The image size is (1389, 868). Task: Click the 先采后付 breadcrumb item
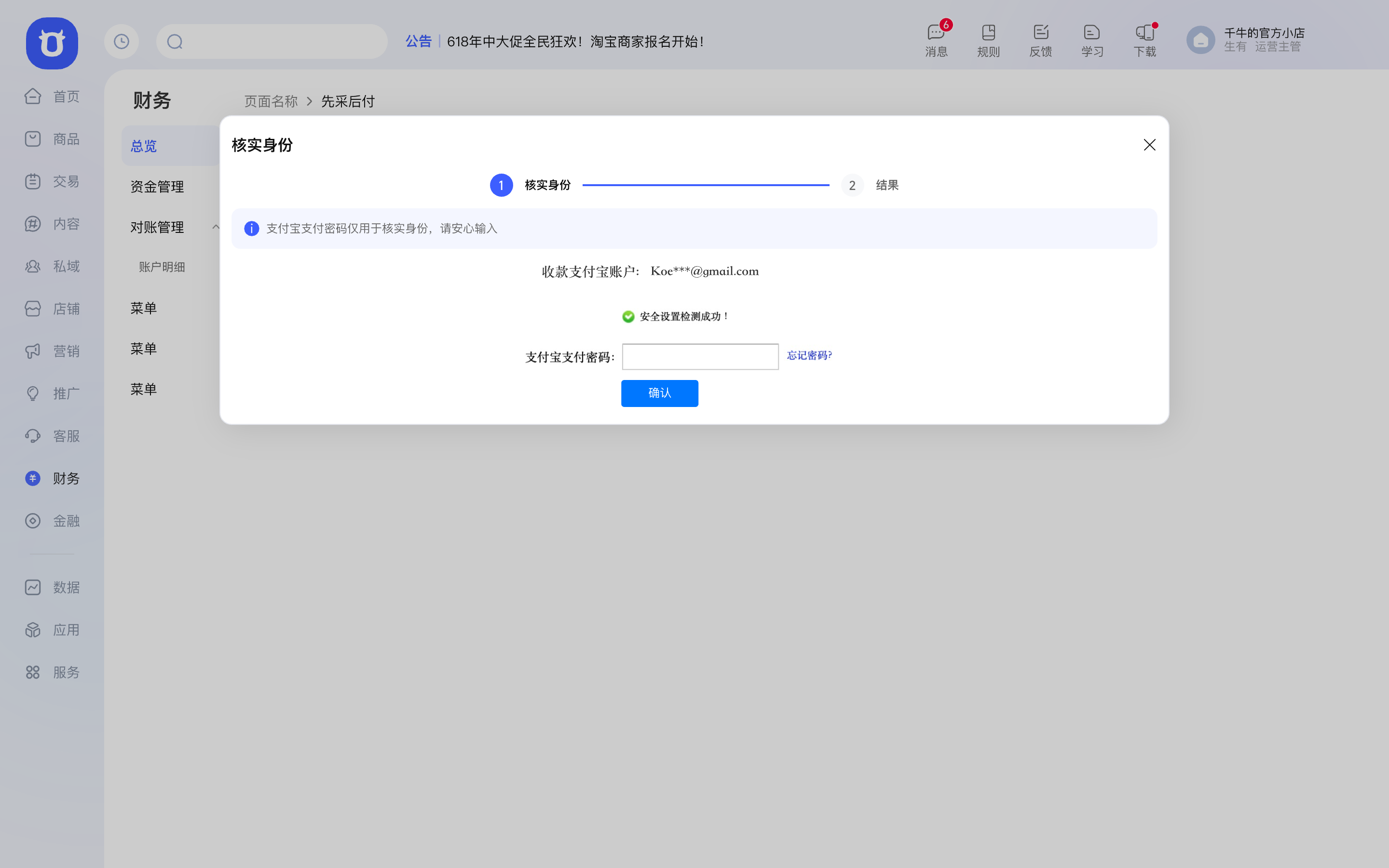tap(348, 102)
